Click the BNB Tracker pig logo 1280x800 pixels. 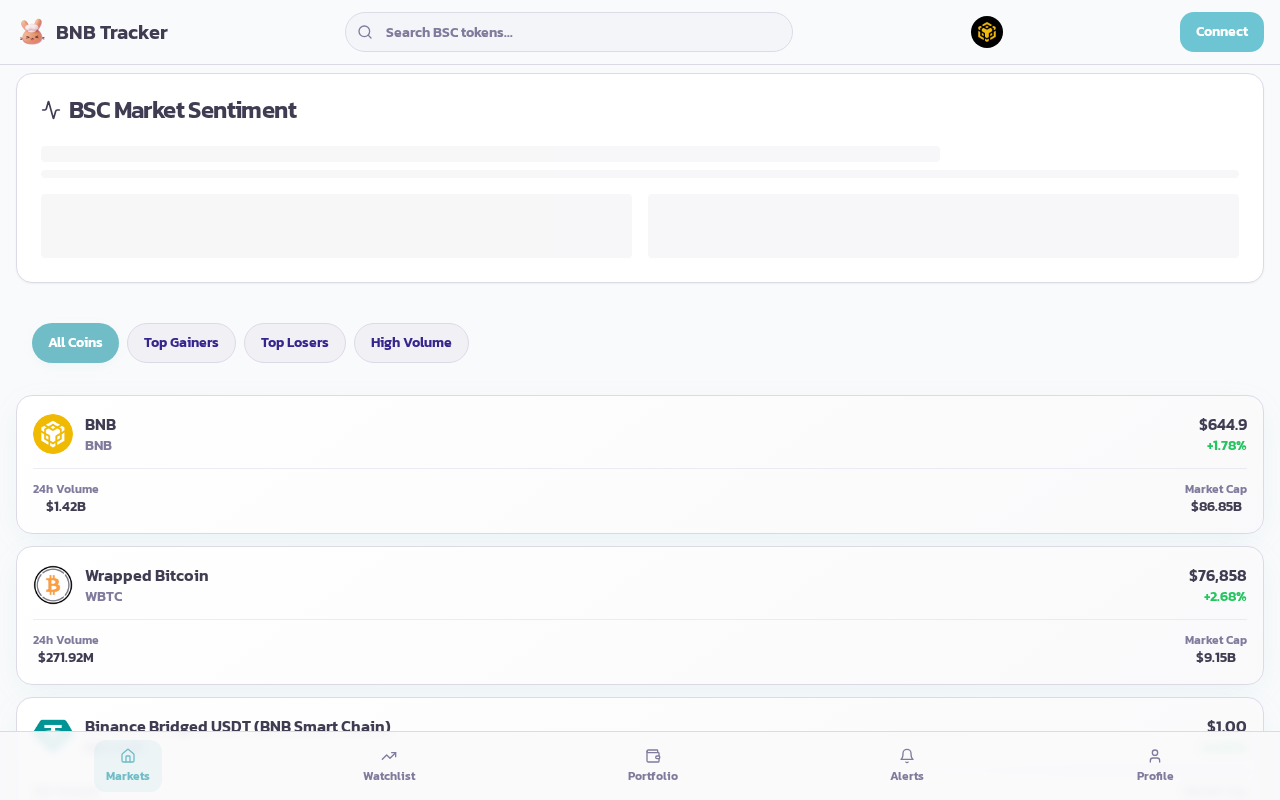pyautogui.click(x=32, y=32)
